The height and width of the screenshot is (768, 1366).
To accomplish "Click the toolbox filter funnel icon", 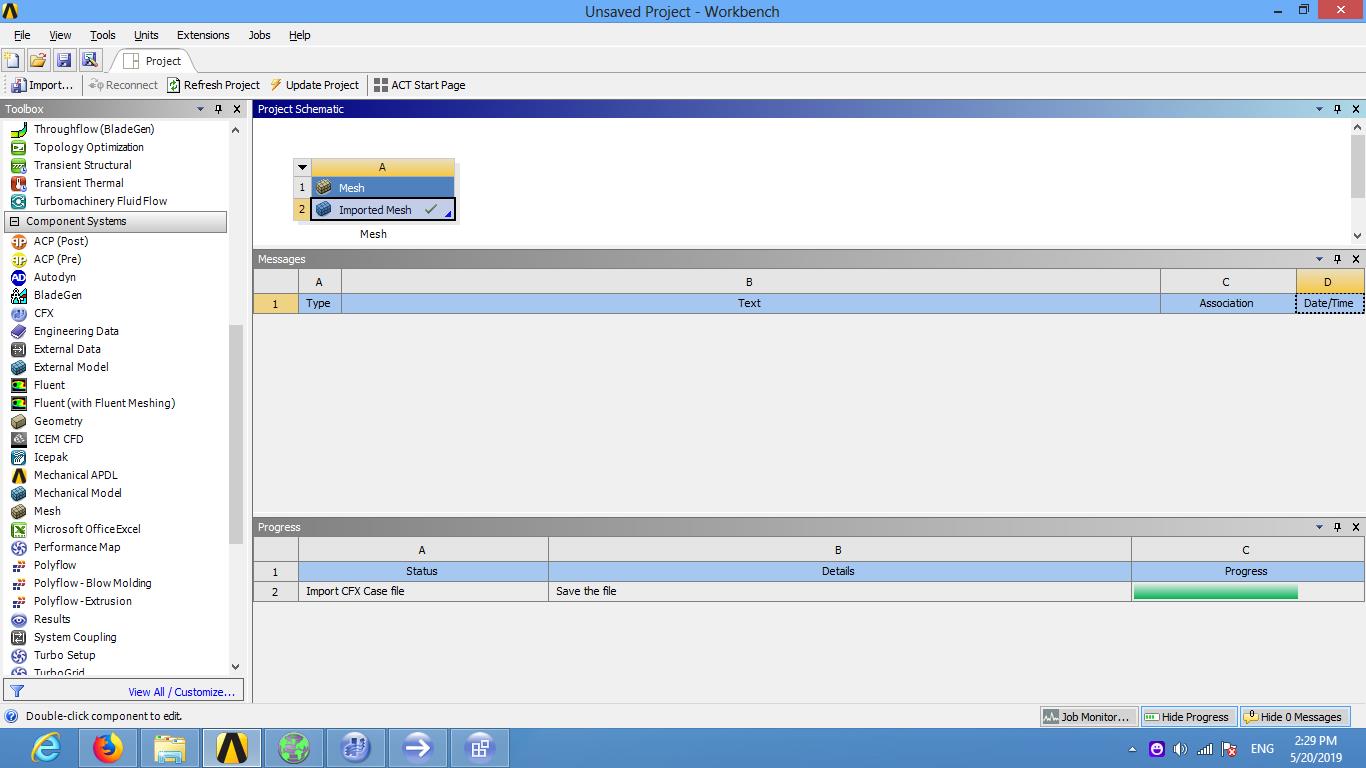I will point(17,691).
